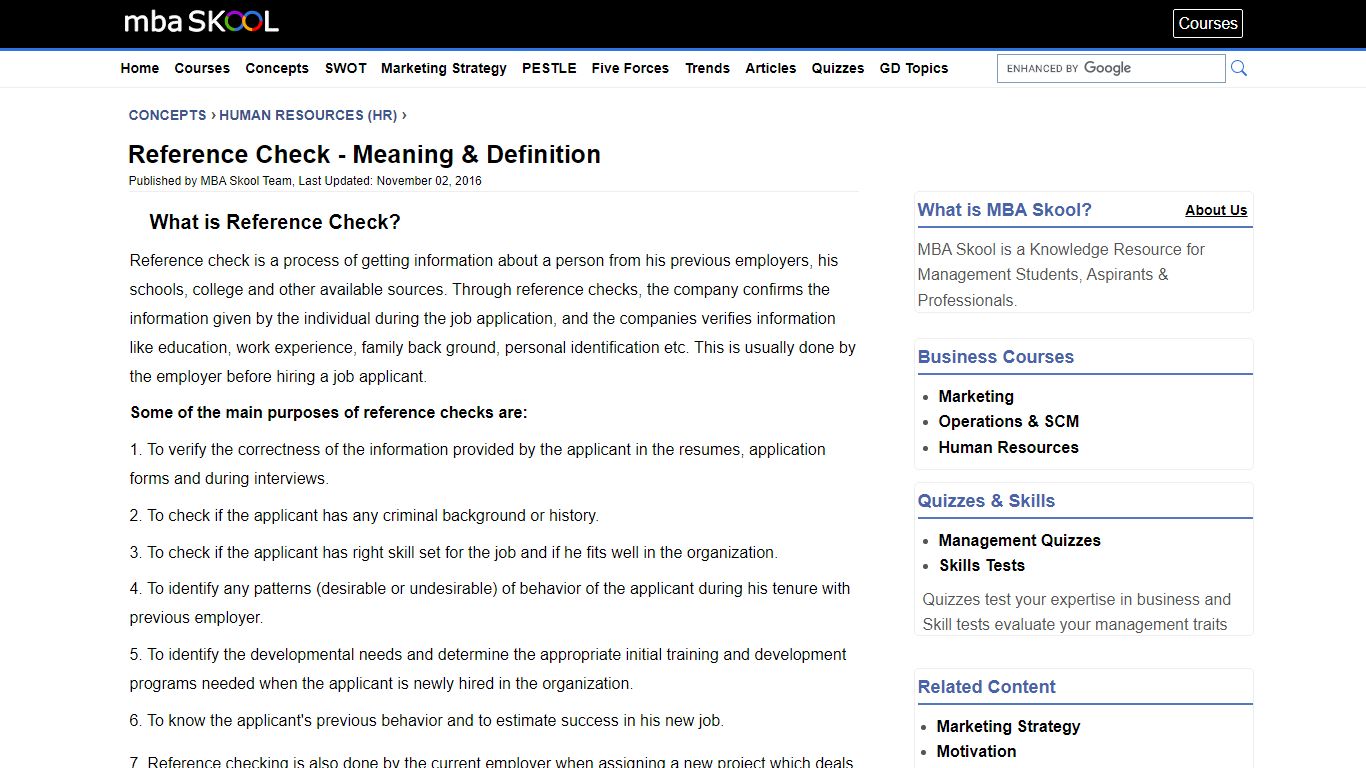Image resolution: width=1366 pixels, height=768 pixels.
Task: Click point 6 about previous behavior
Action: click(426, 720)
